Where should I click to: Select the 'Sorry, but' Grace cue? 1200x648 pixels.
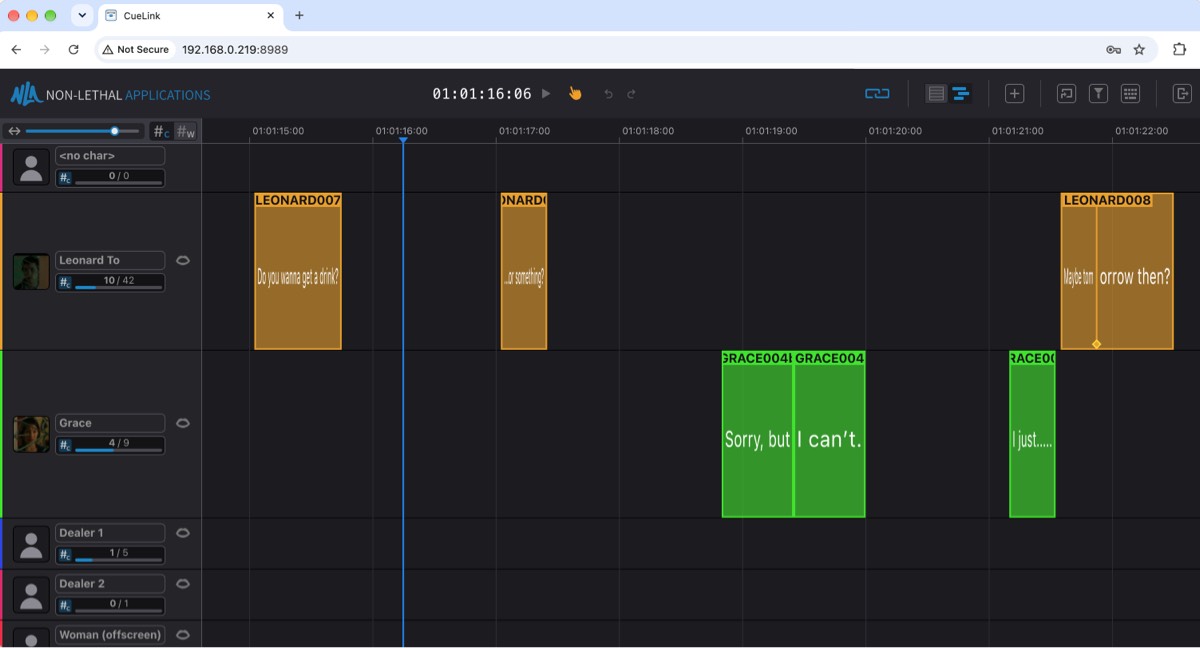pyautogui.click(x=758, y=434)
